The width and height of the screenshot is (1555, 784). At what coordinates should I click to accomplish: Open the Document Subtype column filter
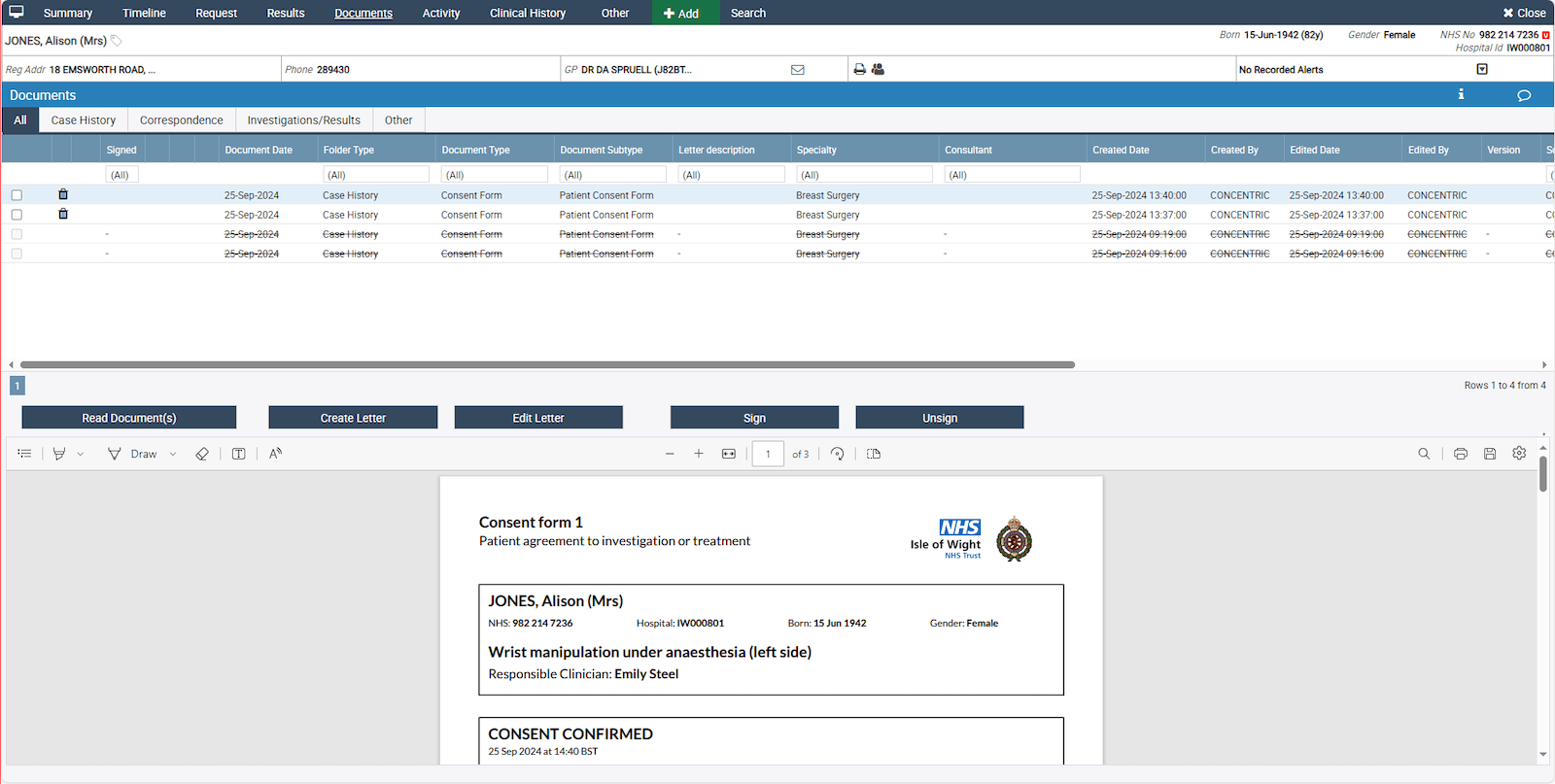click(613, 175)
